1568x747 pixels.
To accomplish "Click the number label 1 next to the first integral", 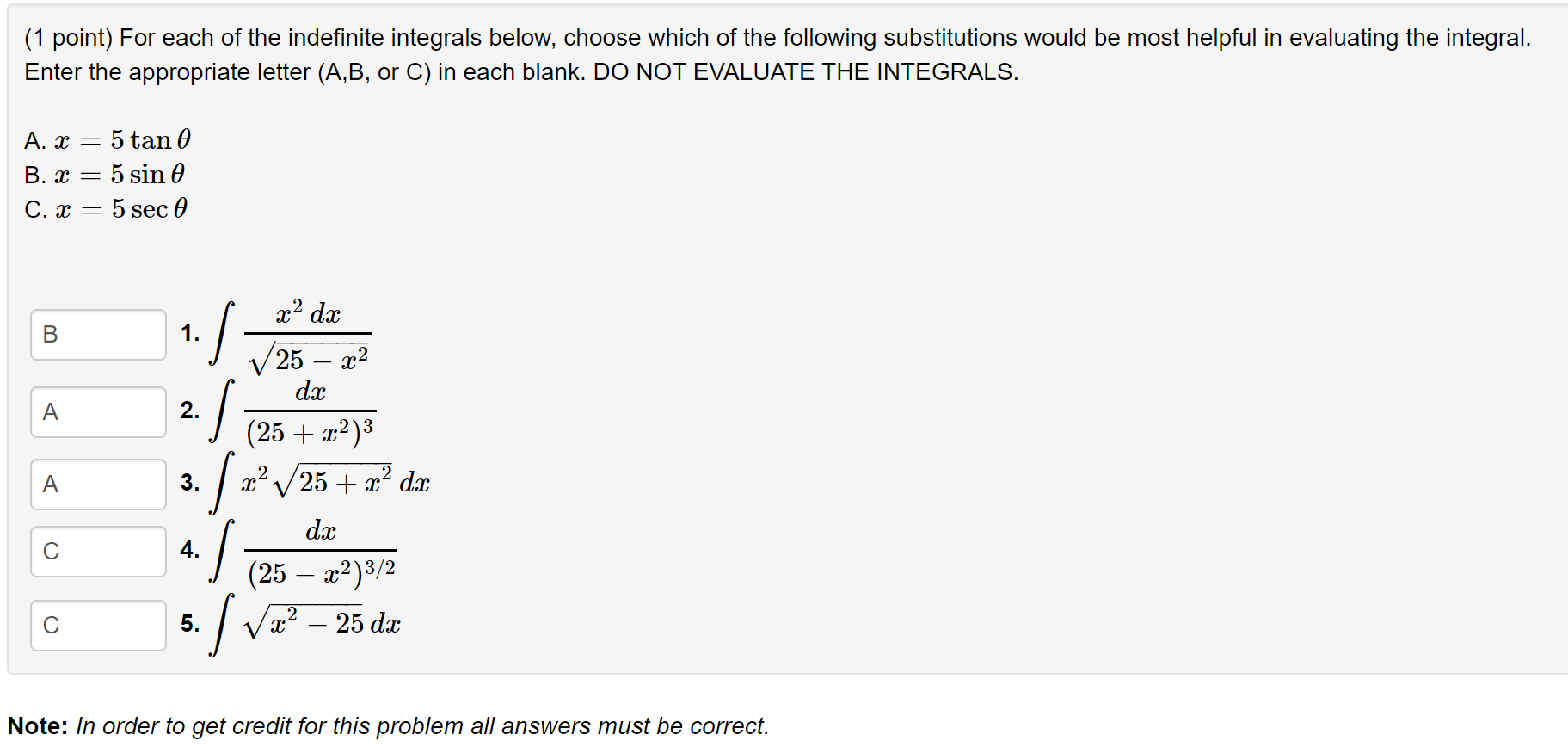I will pyautogui.click(x=189, y=334).
